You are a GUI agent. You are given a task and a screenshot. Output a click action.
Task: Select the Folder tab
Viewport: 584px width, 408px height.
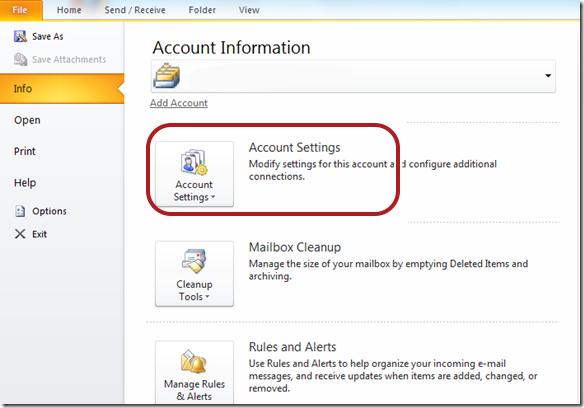click(202, 10)
